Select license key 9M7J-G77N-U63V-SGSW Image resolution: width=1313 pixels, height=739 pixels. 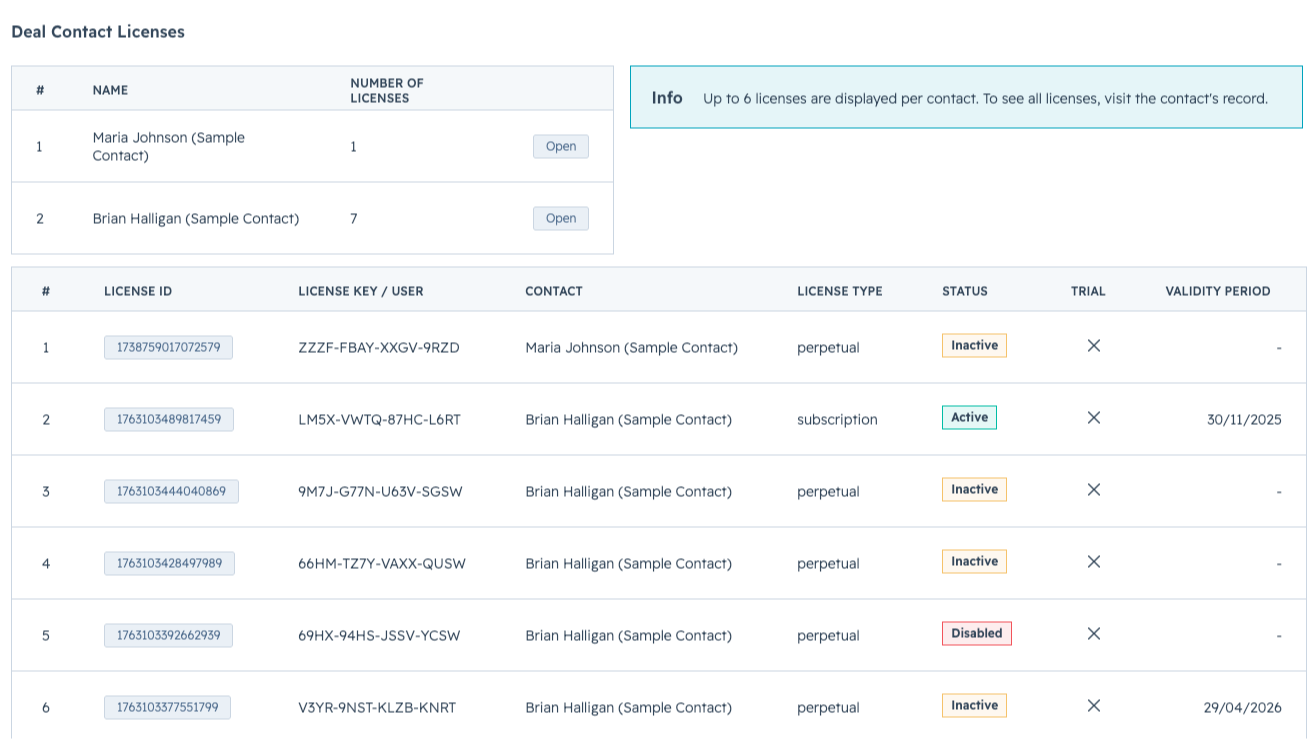(380, 491)
